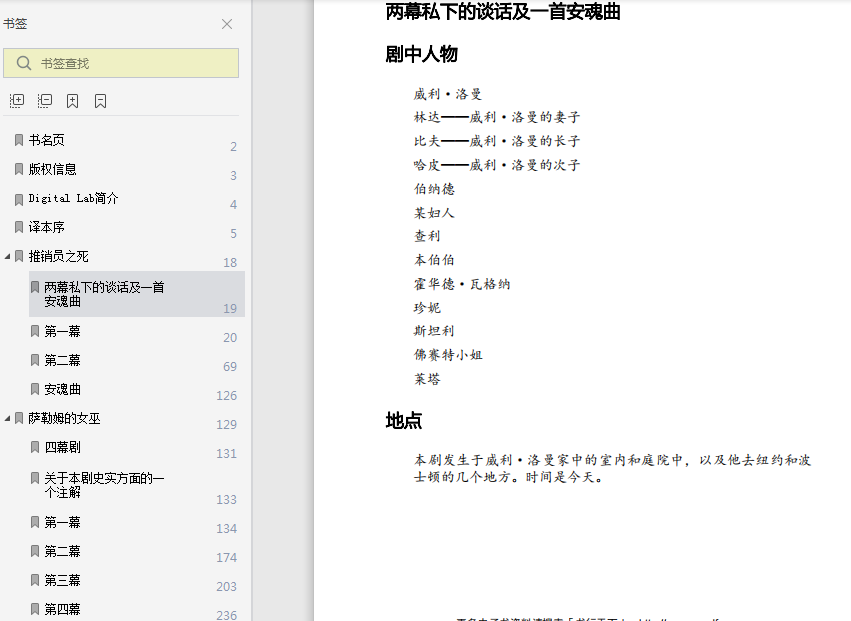Click the name 霍华德·瓦格纳 in cast list
This screenshot has width=851, height=621.
(462, 284)
